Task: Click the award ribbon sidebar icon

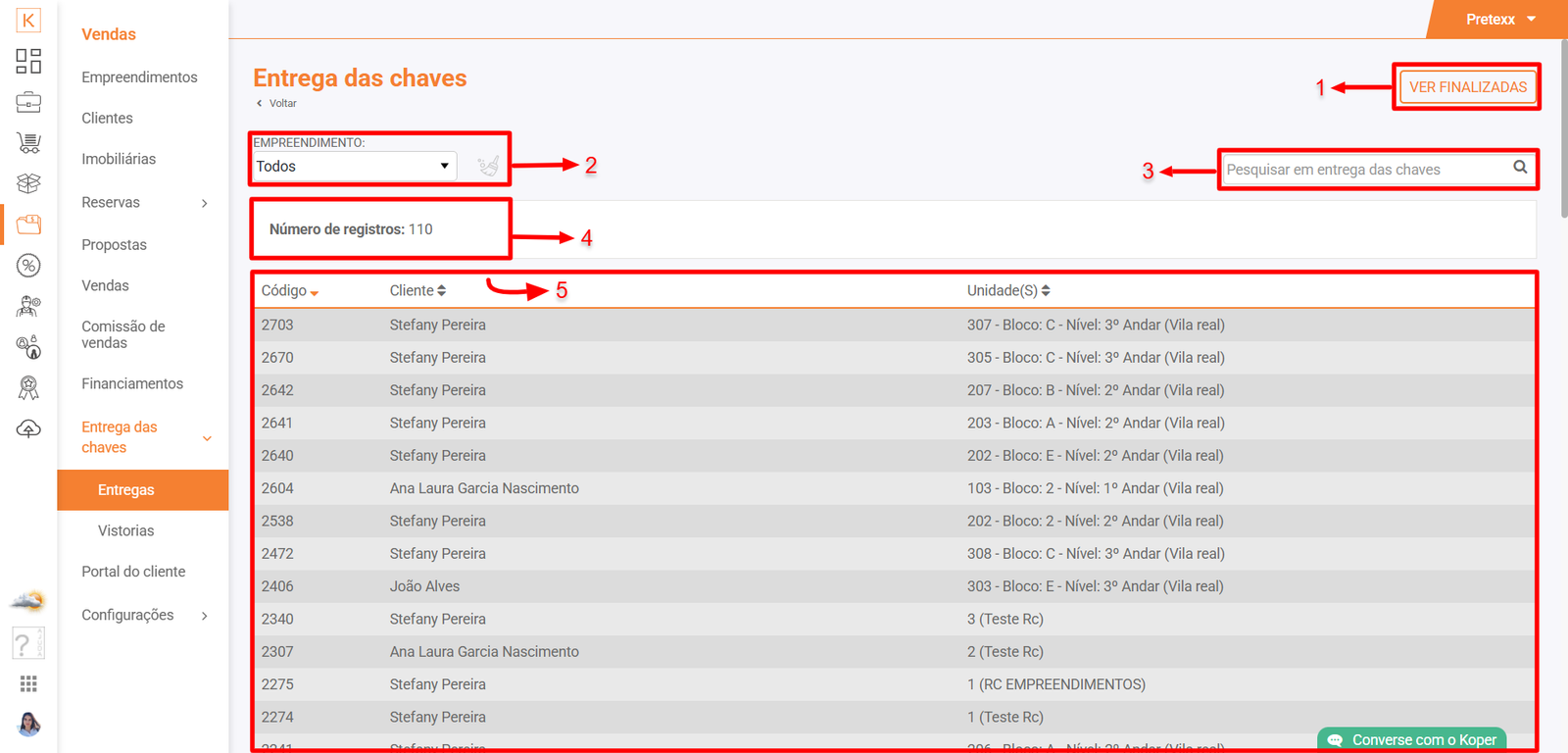Action: tap(28, 388)
